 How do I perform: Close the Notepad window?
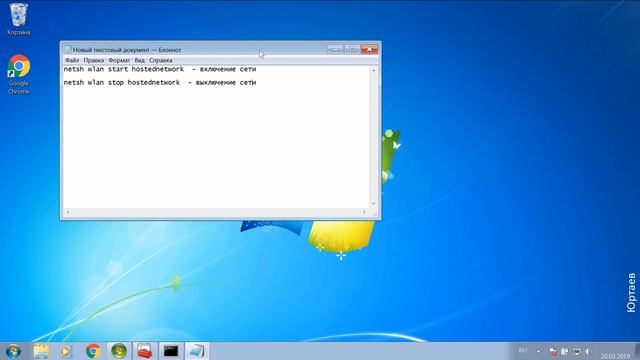(x=369, y=49)
